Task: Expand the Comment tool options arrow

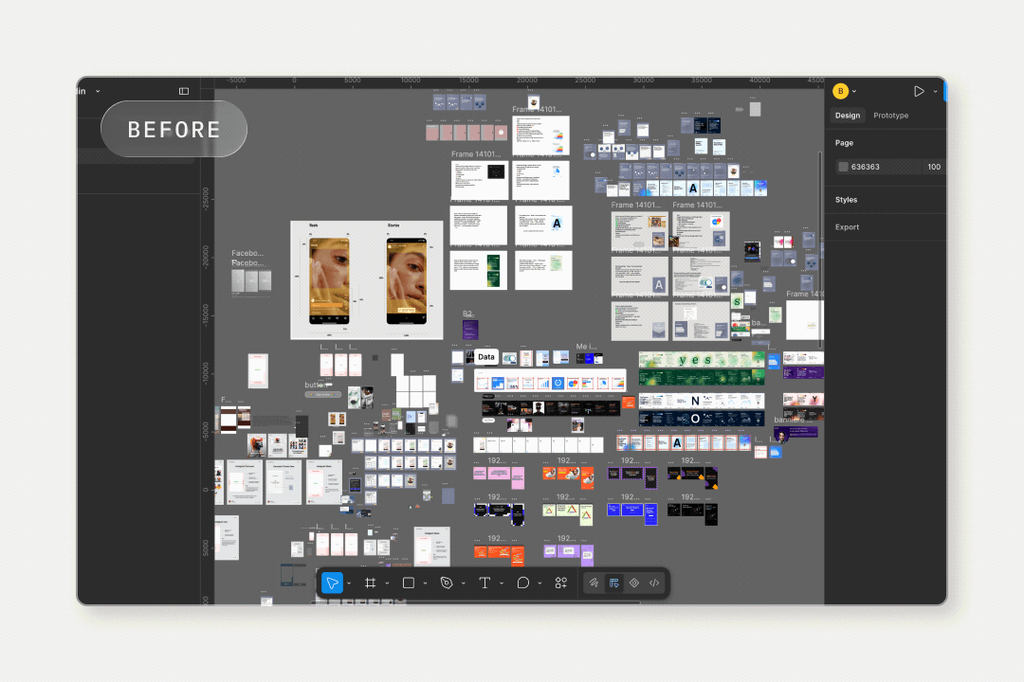Action: pos(540,583)
